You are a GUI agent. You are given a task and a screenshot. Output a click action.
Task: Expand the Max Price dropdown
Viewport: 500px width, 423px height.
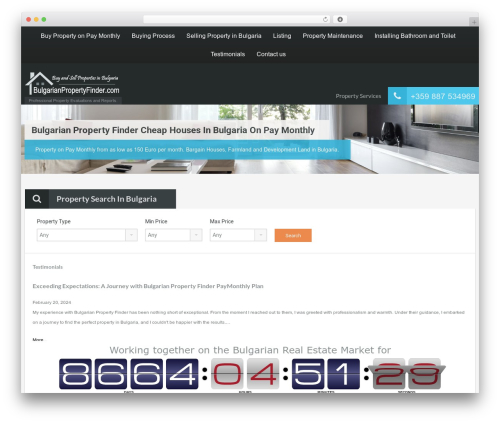pos(238,235)
